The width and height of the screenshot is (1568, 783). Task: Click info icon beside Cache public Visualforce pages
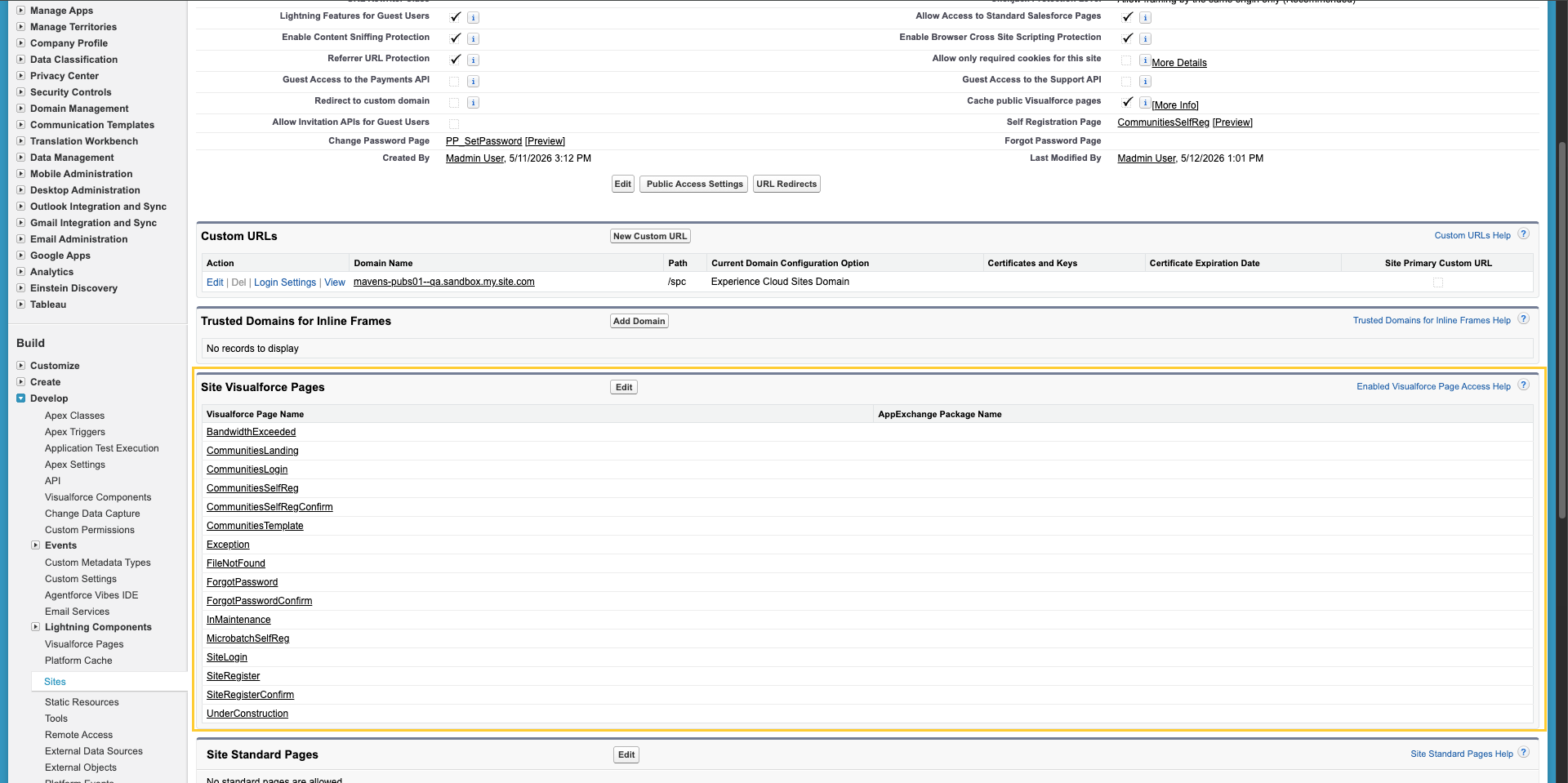(x=1145, y=102)
